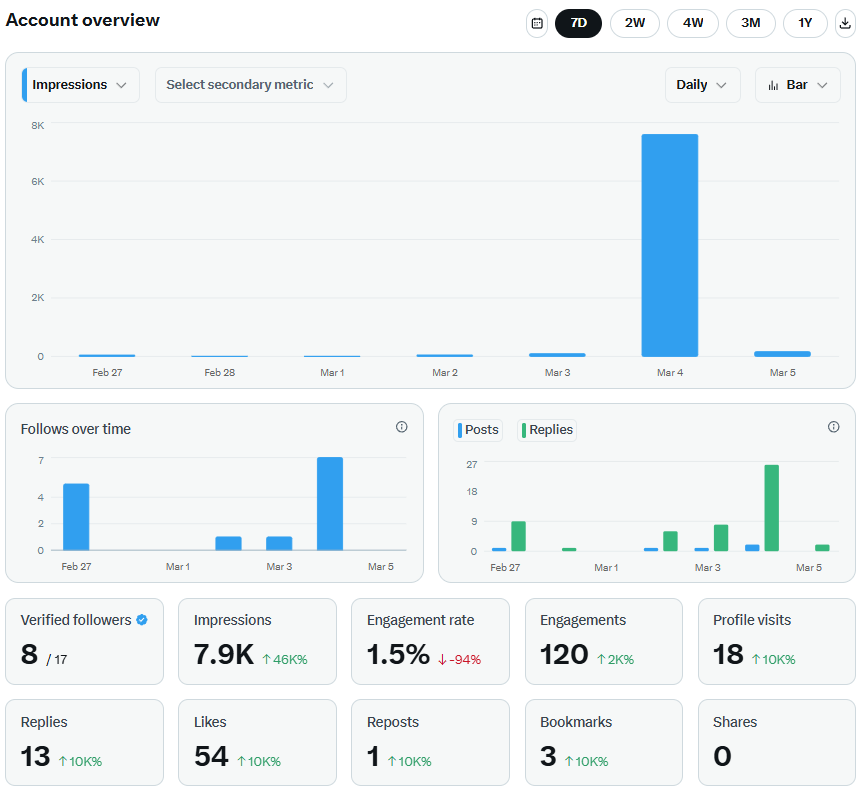The width and height of the screenshot is (865, 805).
Task: Click the 8K y-axis label
Action: 38,125
